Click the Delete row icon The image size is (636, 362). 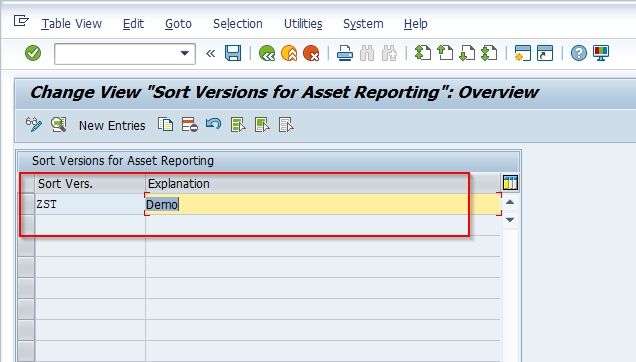[189, 125]
